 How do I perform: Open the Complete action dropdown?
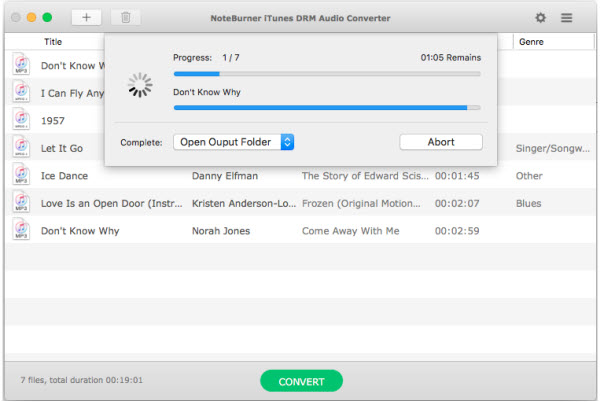point(233,142)
